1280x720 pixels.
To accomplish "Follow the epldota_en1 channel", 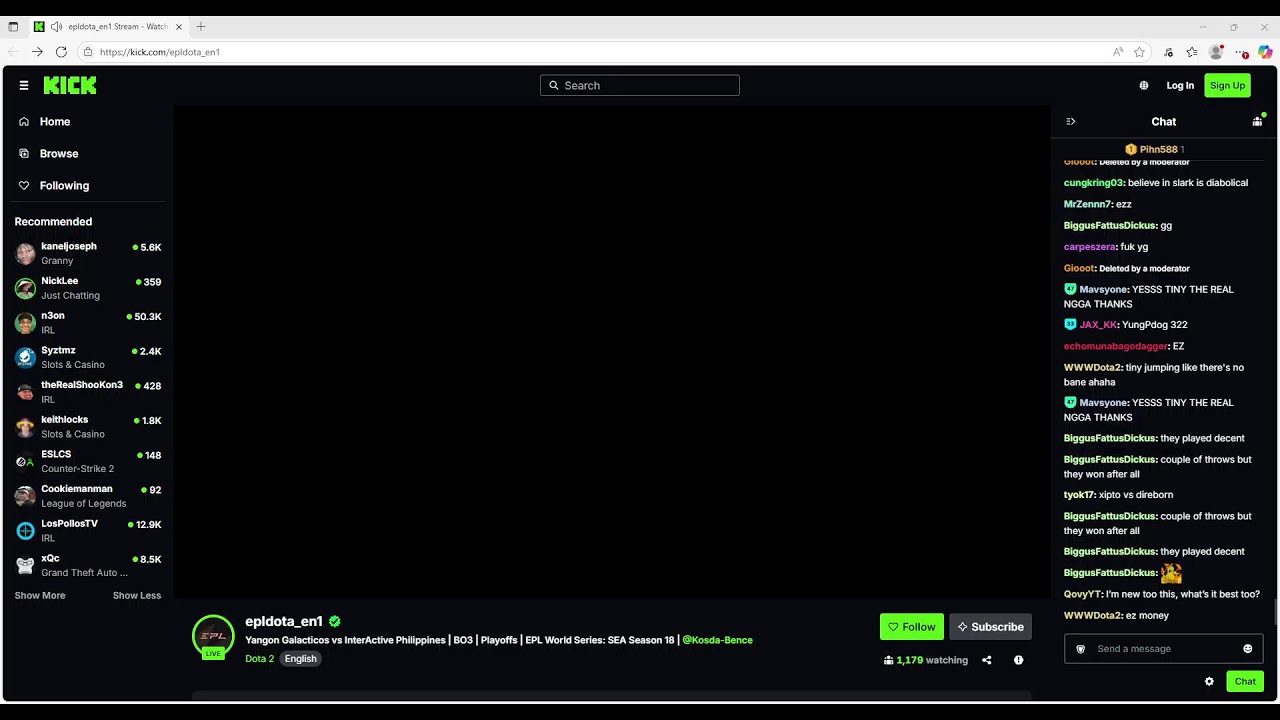I will coord(911,627).
